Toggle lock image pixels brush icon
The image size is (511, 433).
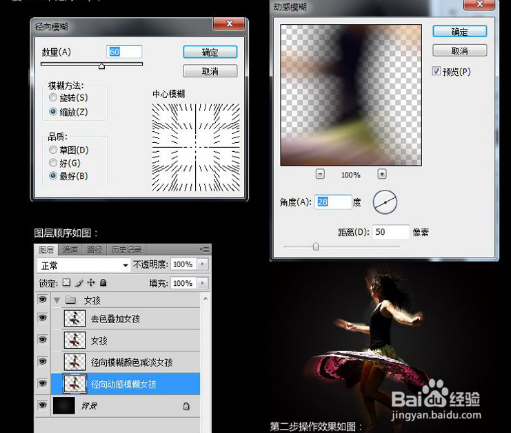79,283
